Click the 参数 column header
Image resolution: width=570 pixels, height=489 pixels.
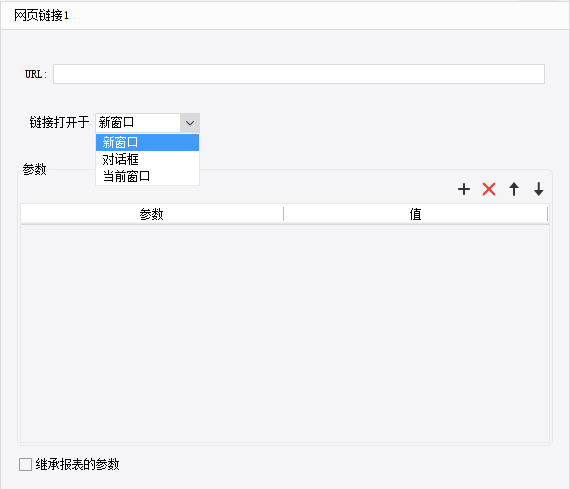[152, 214]
